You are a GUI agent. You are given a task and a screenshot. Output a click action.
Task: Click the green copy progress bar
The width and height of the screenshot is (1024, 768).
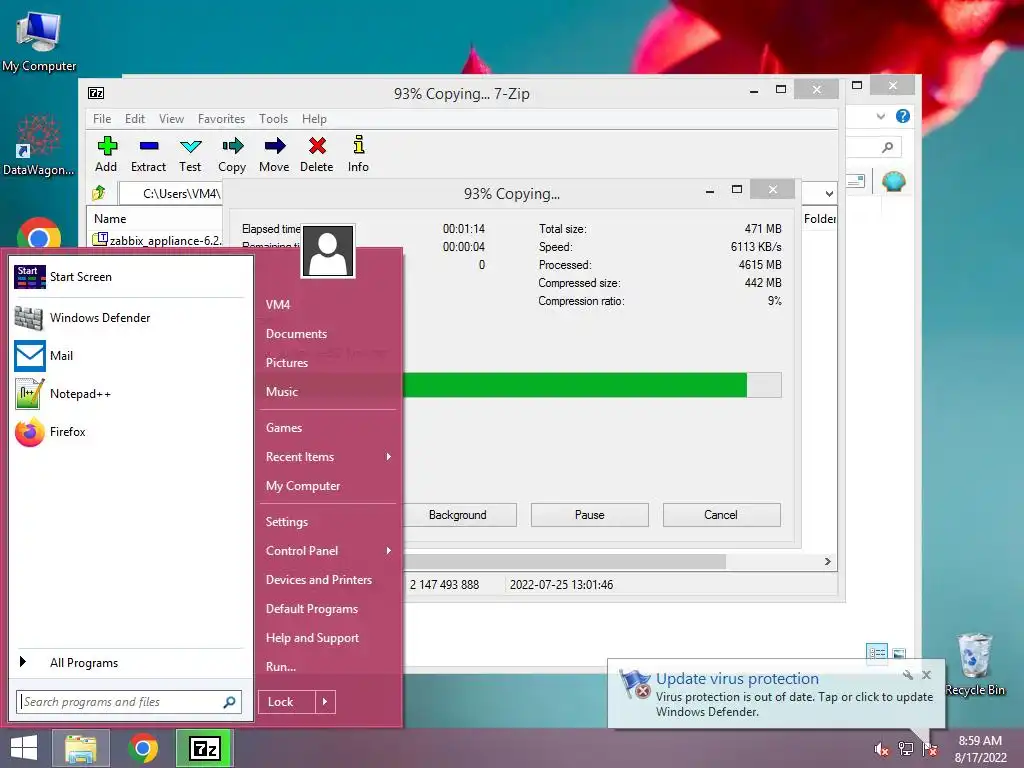pos(575,385)
